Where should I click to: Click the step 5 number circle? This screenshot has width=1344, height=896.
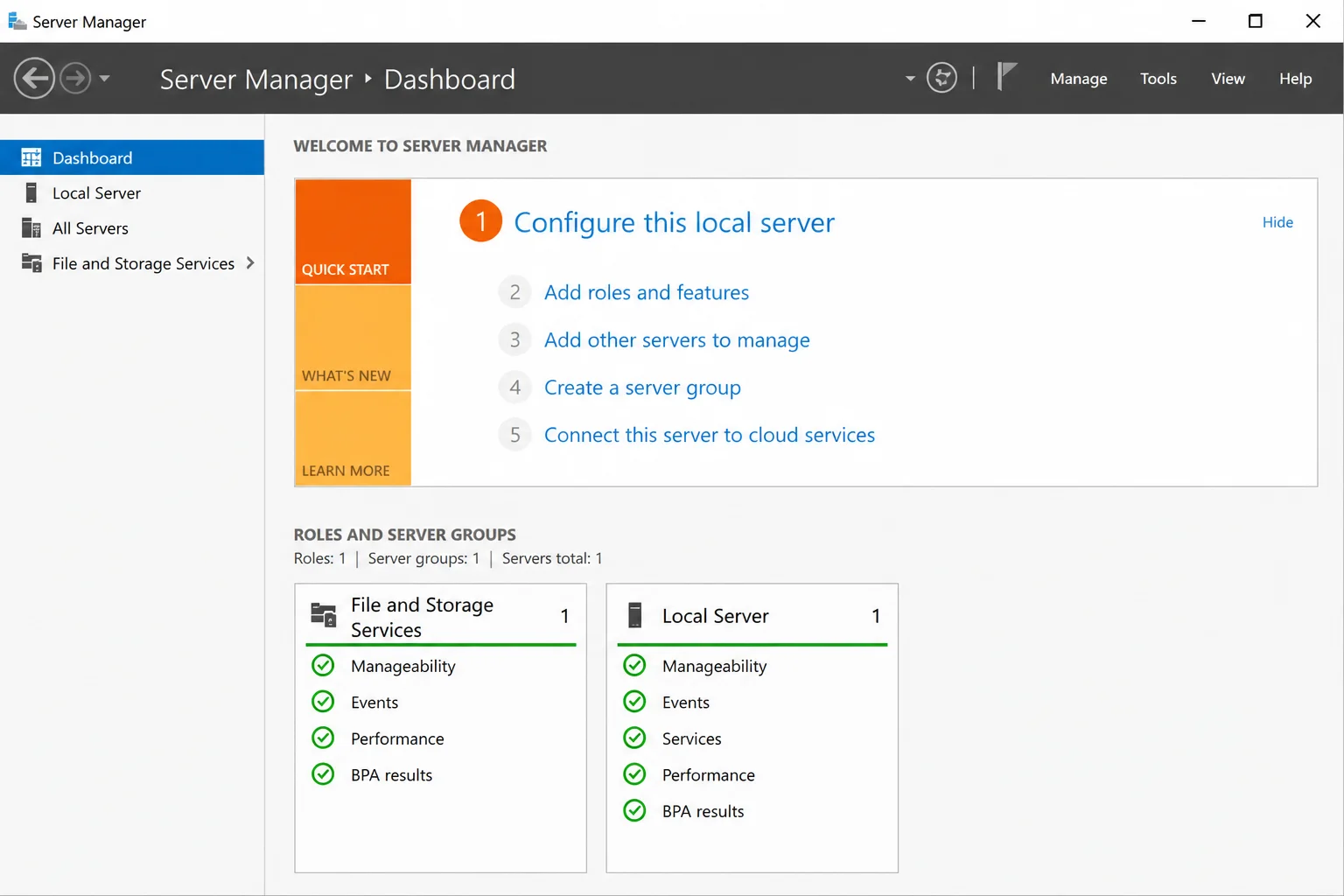coord(514,435)
